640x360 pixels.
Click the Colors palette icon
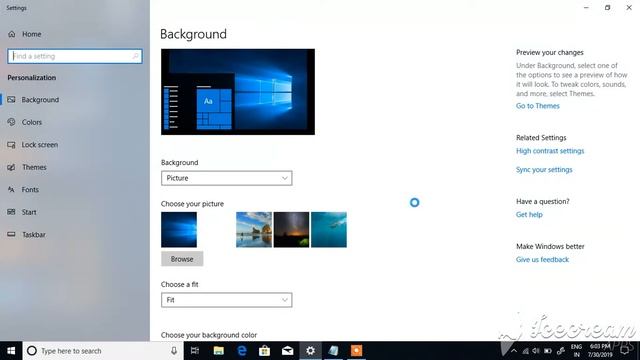tap(11, 122)
